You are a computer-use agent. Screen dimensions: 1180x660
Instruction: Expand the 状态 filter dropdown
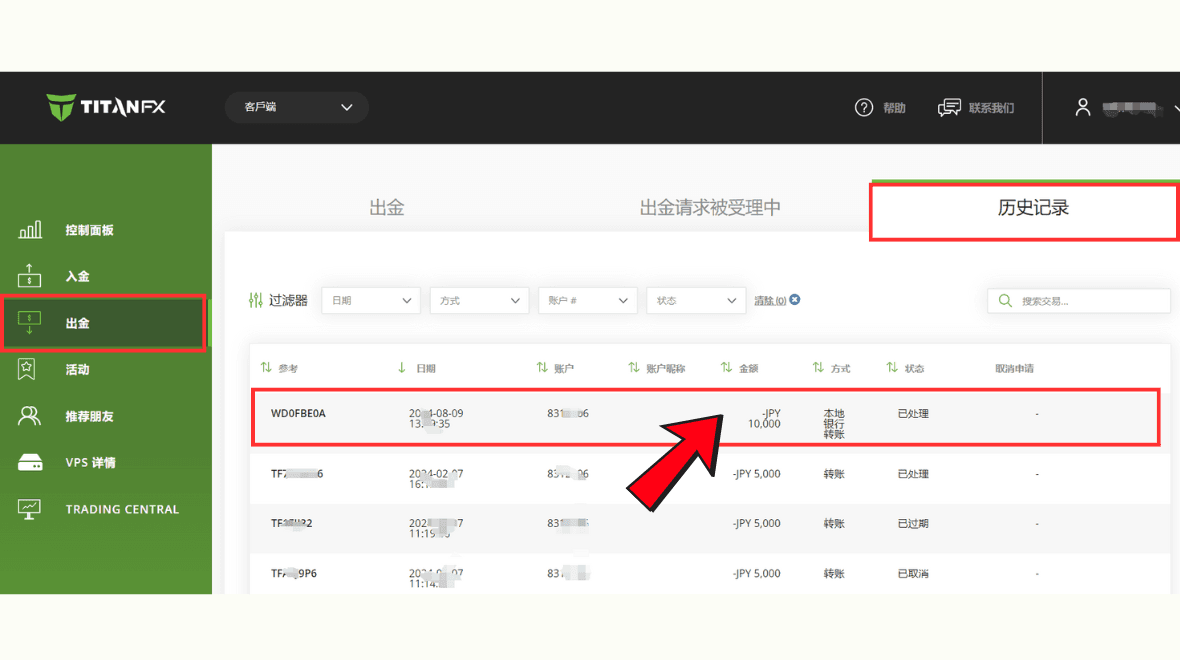(695, 300)
